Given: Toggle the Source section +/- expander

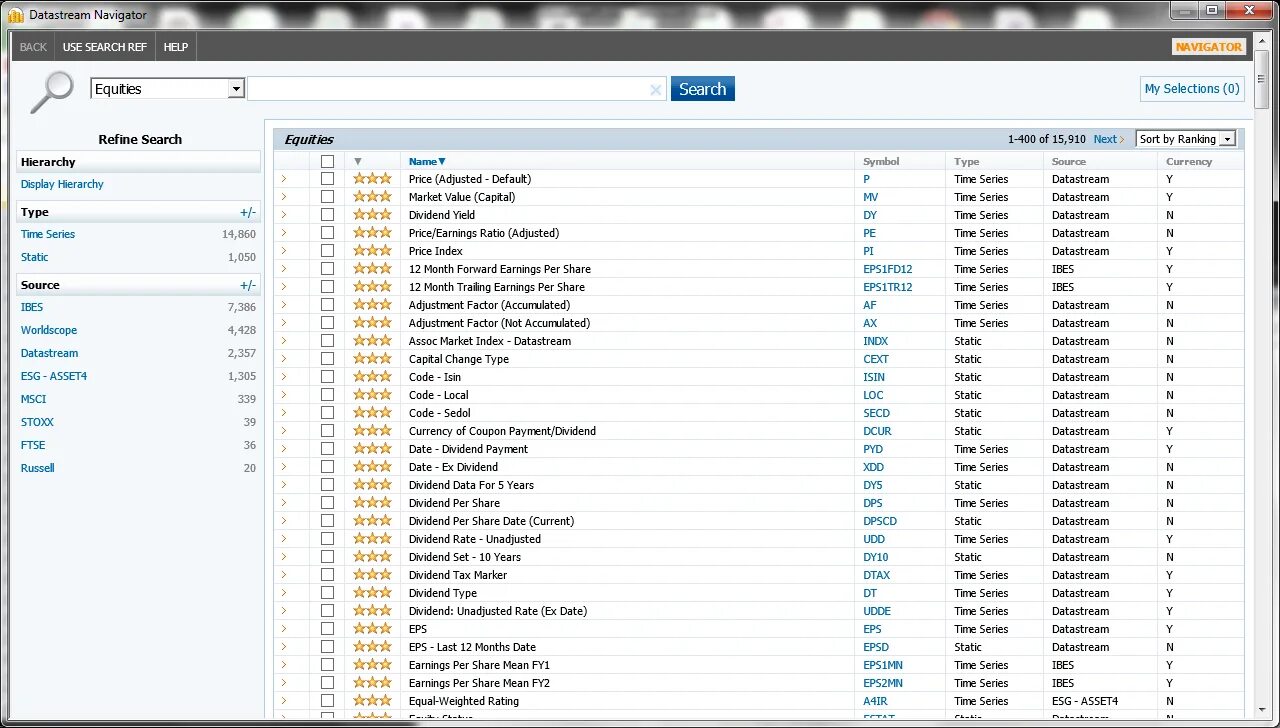Looking at the screenshot, I should coord(248,285).
